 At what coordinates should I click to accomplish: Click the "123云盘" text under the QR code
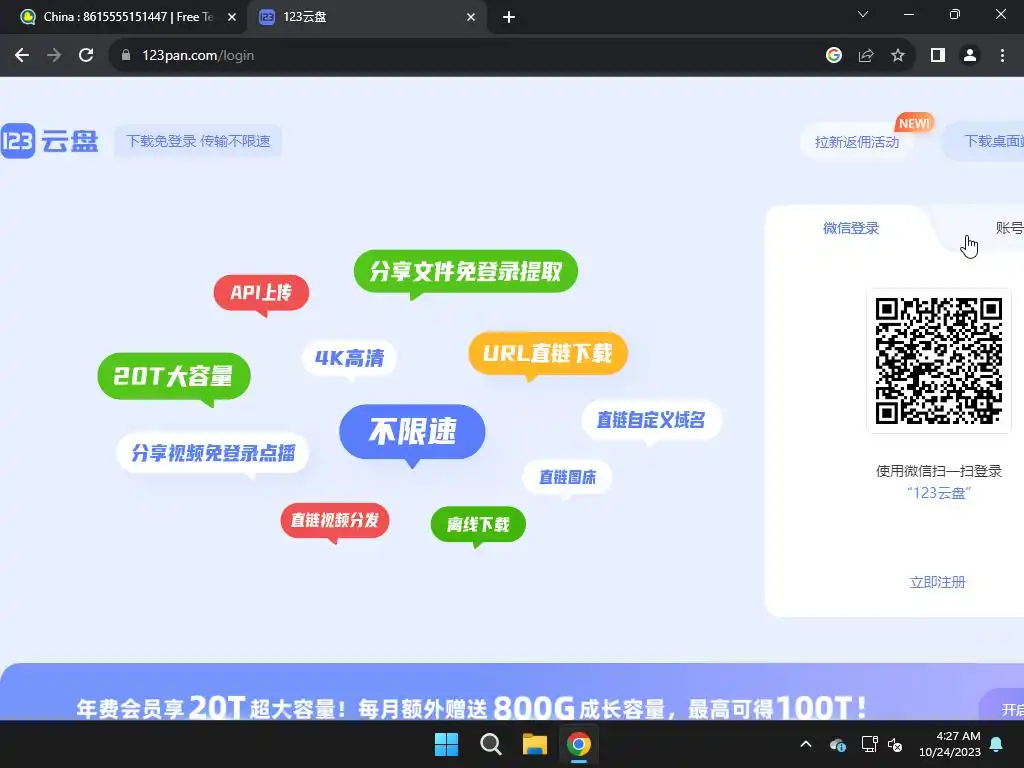tap(938, 493)
